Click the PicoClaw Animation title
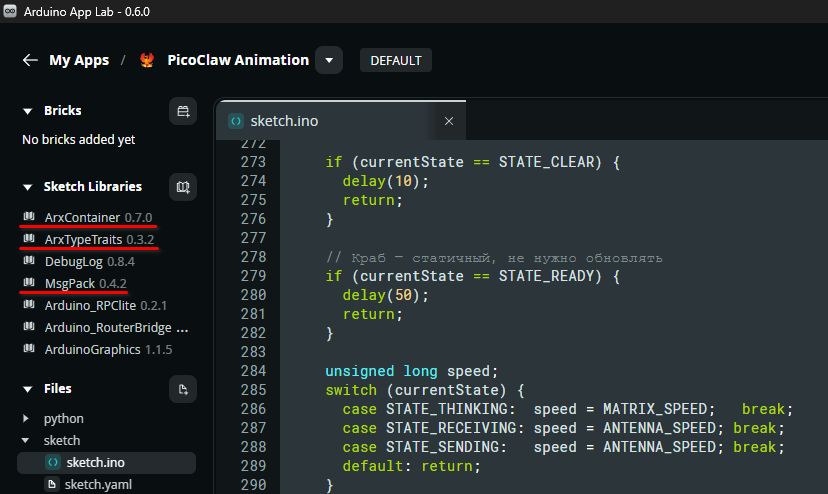The height and width of the screenshot is (494, 828). [x=238, y=60]
